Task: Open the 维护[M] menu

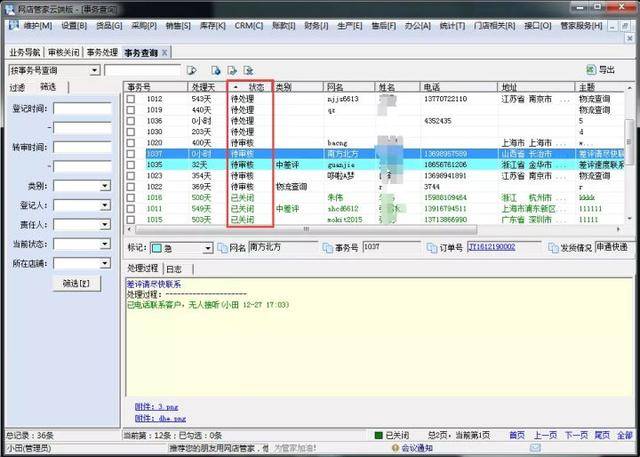Action: click(38, 26)
